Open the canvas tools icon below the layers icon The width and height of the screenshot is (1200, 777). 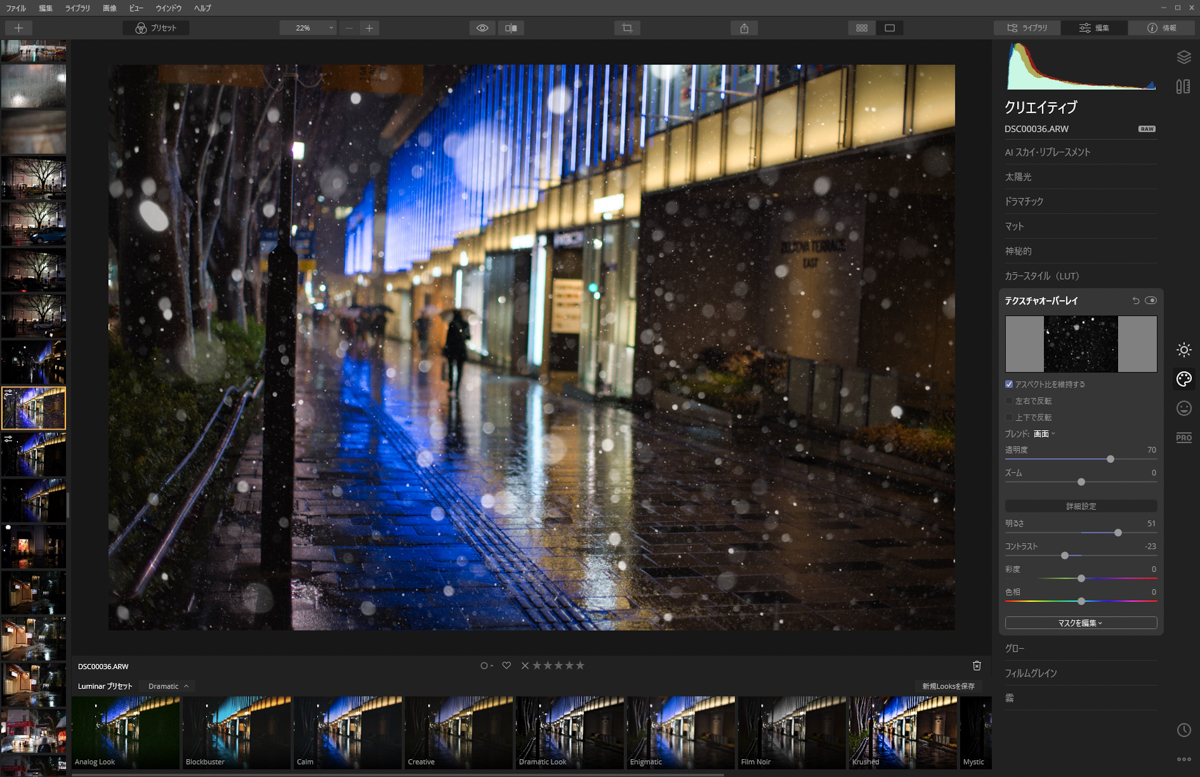[x=1184, y=87]
